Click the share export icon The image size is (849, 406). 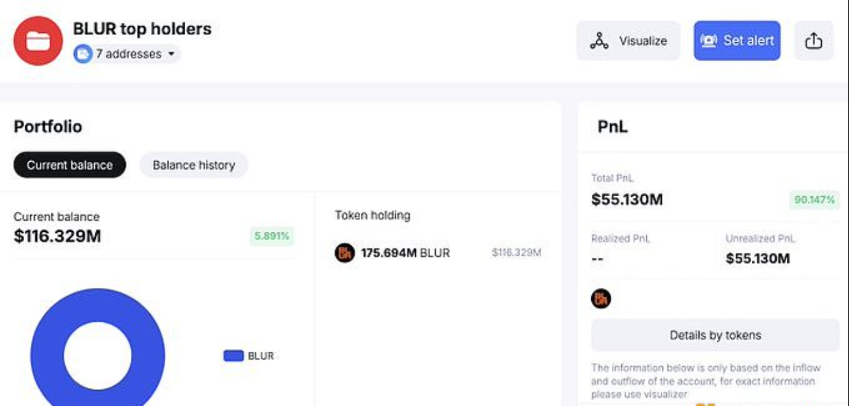813,41
